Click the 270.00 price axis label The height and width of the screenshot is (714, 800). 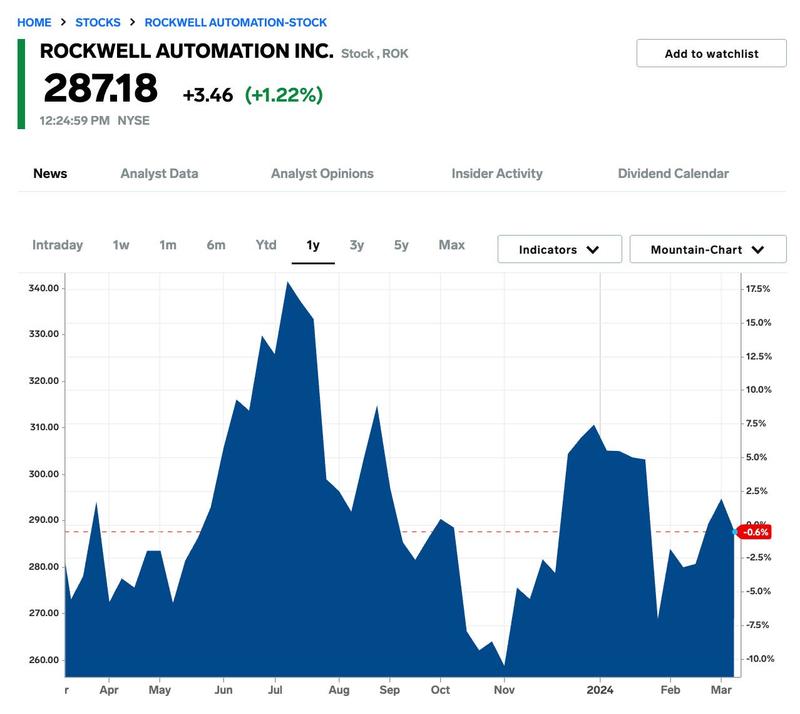click(43, 613)
